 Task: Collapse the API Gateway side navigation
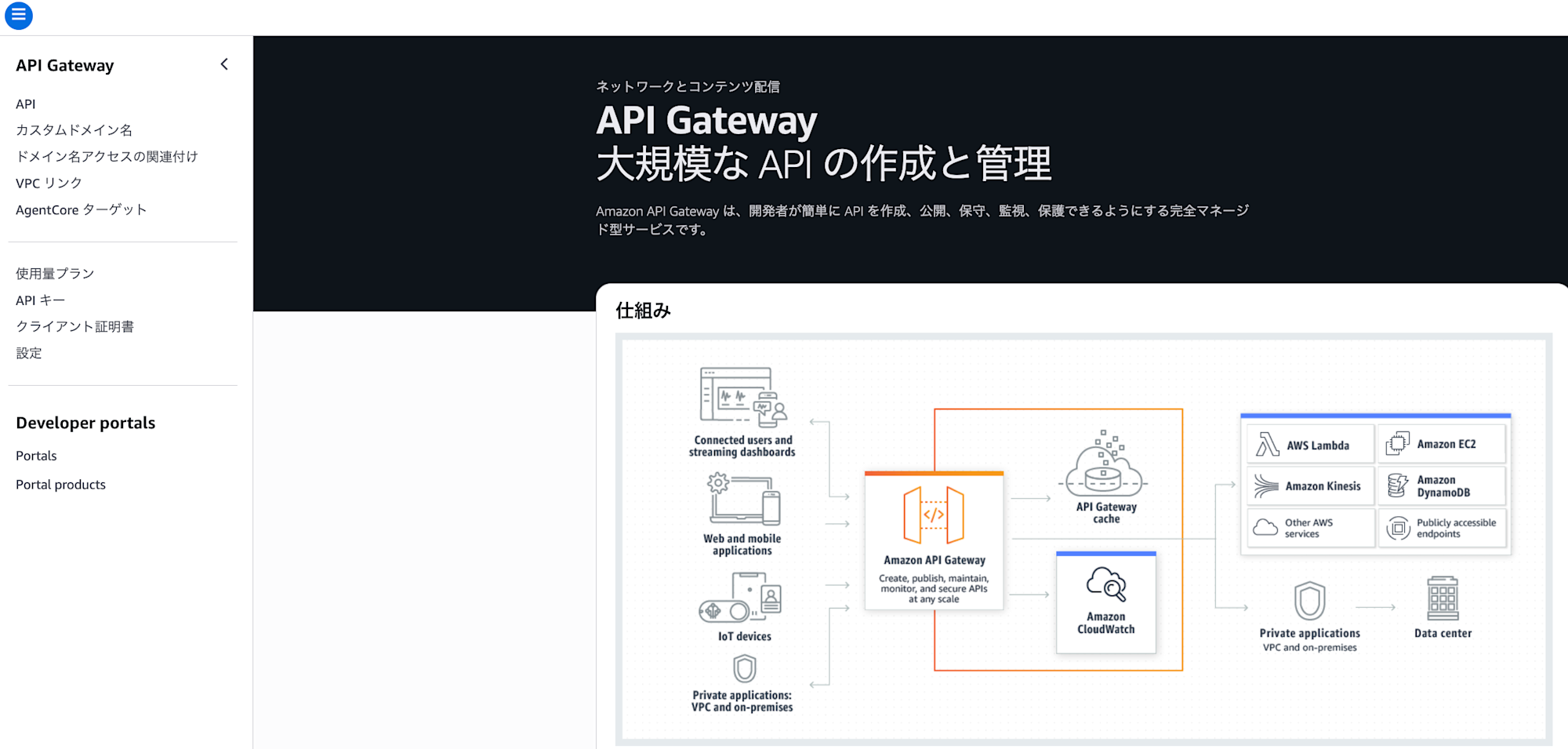224,64
